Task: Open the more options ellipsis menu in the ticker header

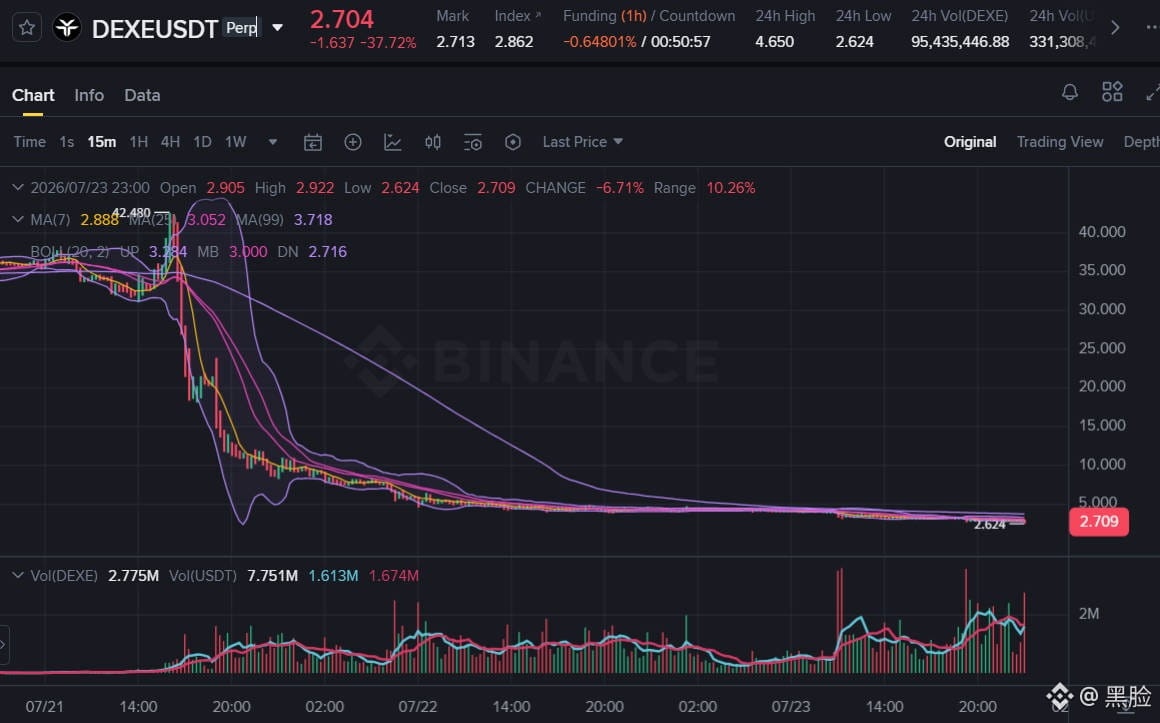Action: [1151, 27]
